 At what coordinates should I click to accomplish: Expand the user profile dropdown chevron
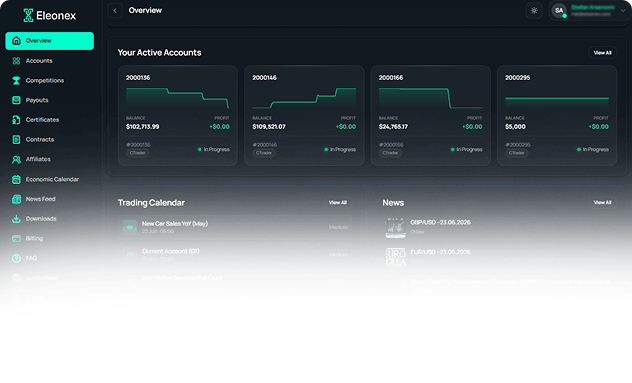pos(623,11)
